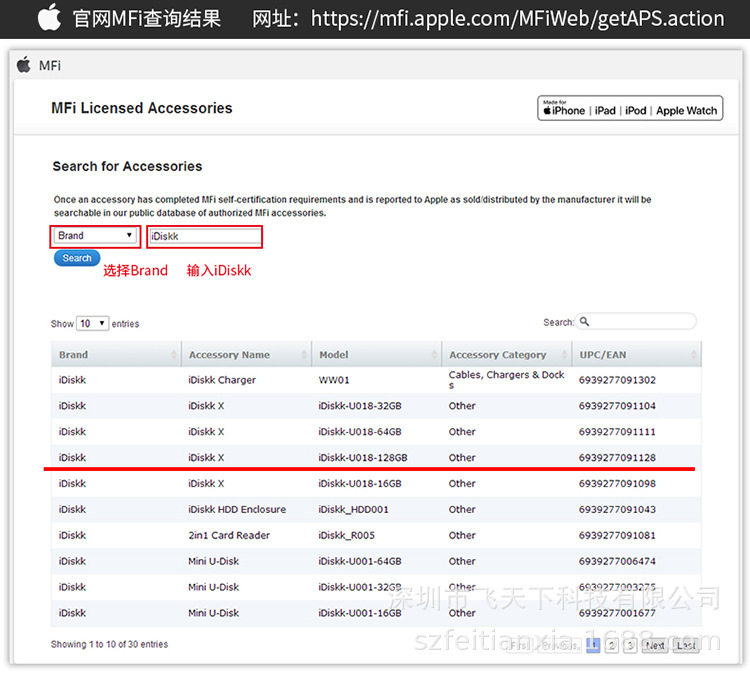Click iDiskk HDD Enclosure accessory name
Image resolution: width=750 pixels, height=677 pixels.
(237, 509)
